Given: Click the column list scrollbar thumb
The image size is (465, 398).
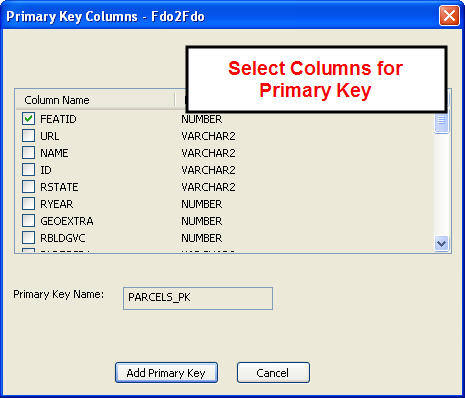Looking at the screenshot, I should pyautogui.click(x=442, y=122).
